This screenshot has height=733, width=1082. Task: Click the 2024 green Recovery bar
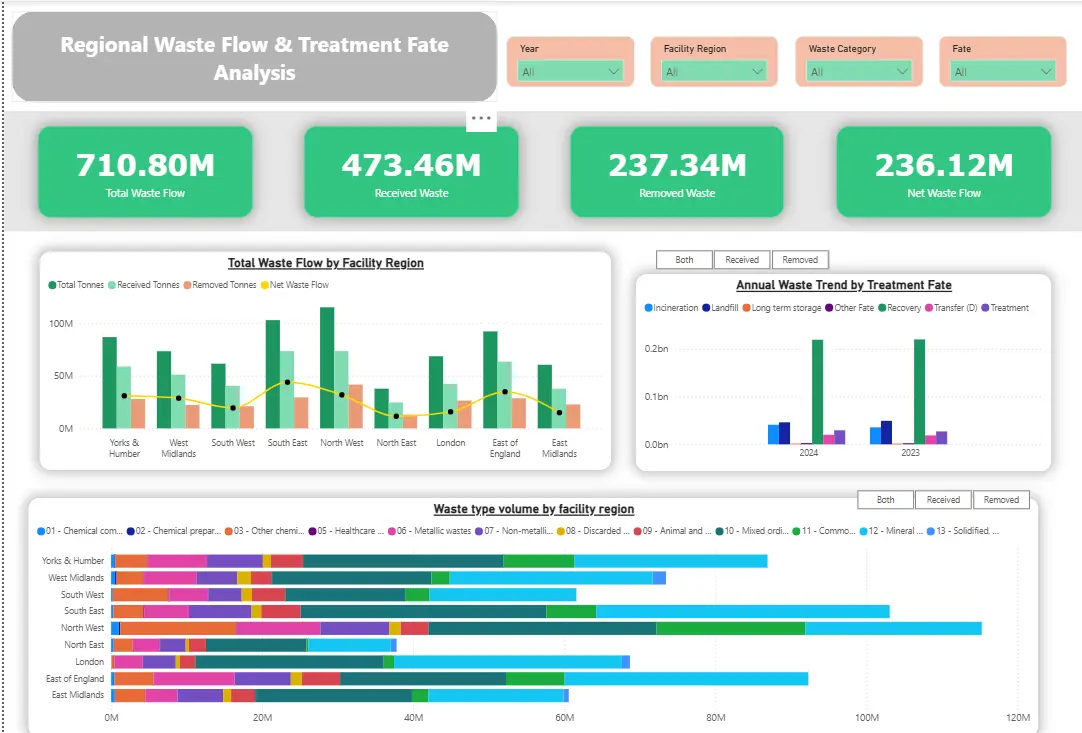817,392
